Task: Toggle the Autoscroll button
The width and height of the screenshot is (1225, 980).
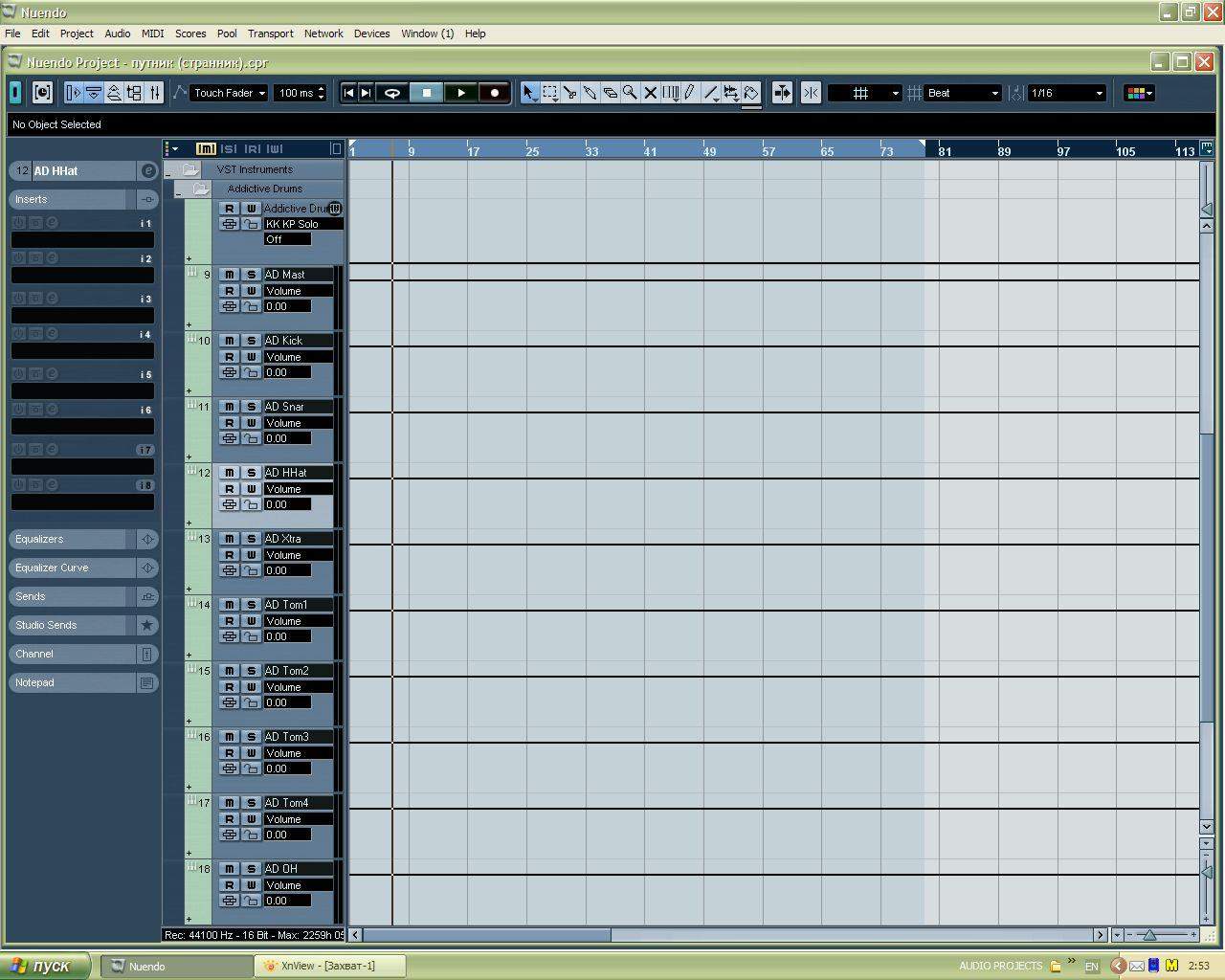Action: click(782, 93)
